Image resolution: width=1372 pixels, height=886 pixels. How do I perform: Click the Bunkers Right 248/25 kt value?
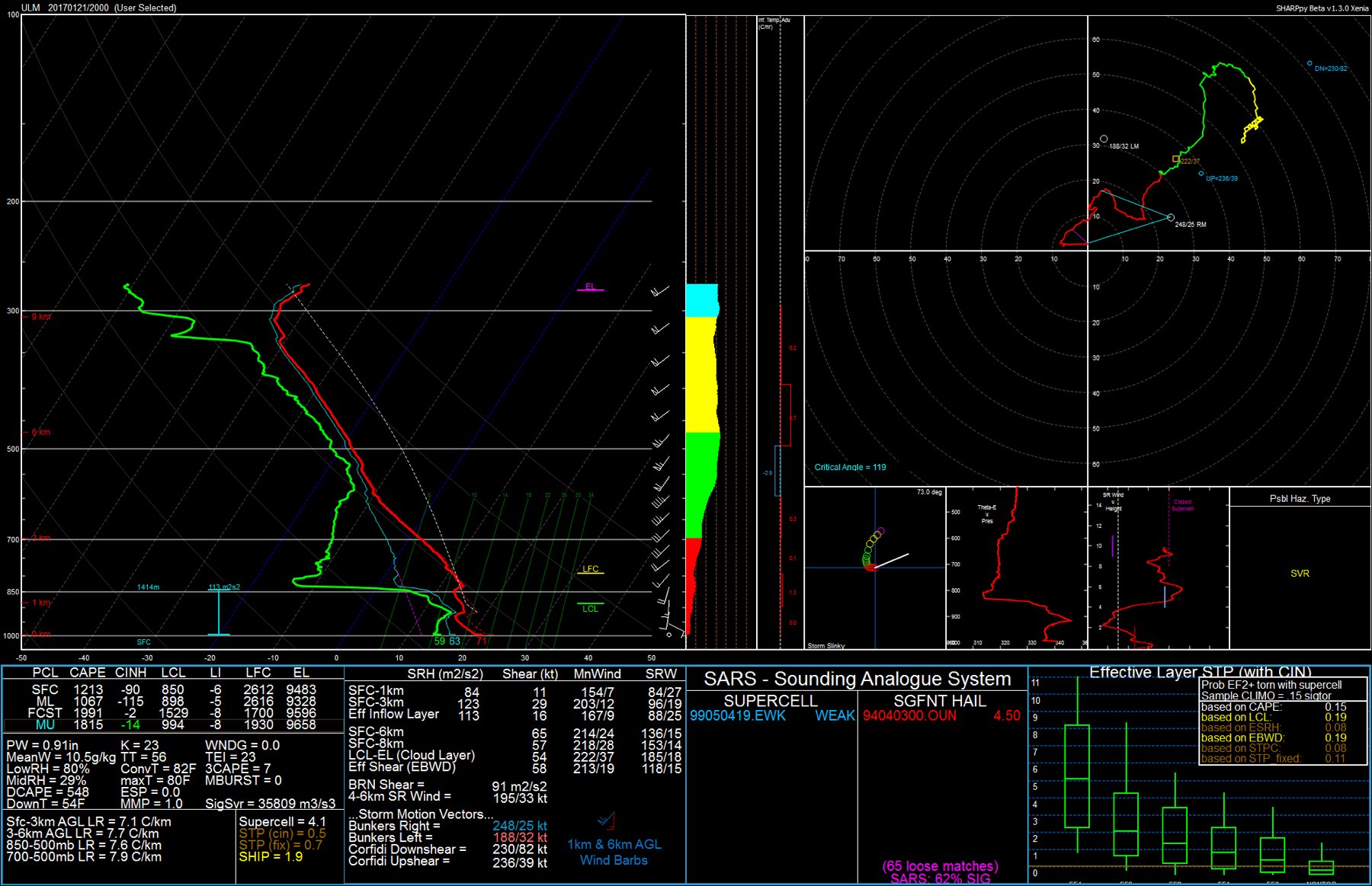click(x=520, y=826)
